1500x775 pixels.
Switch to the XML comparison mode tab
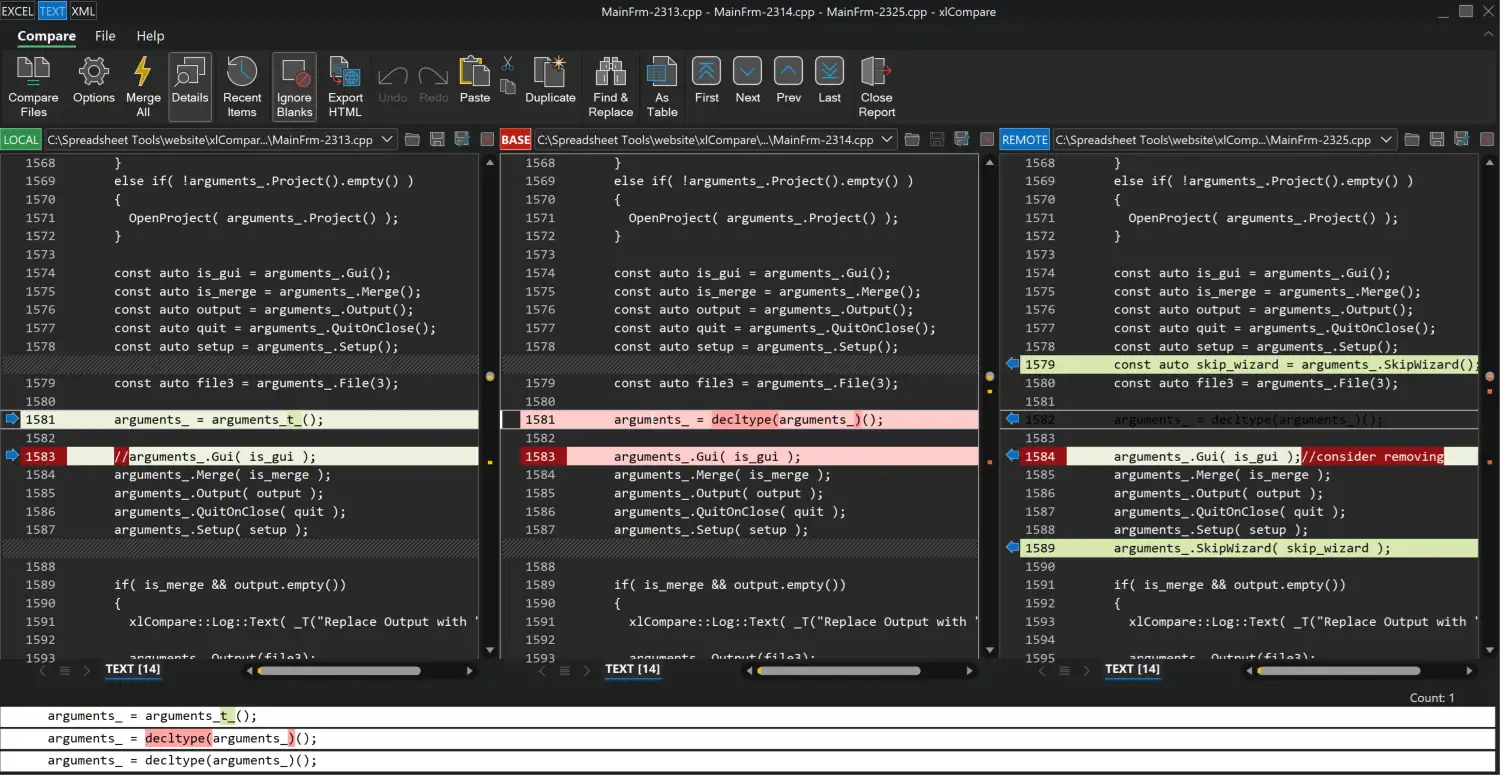83,11
